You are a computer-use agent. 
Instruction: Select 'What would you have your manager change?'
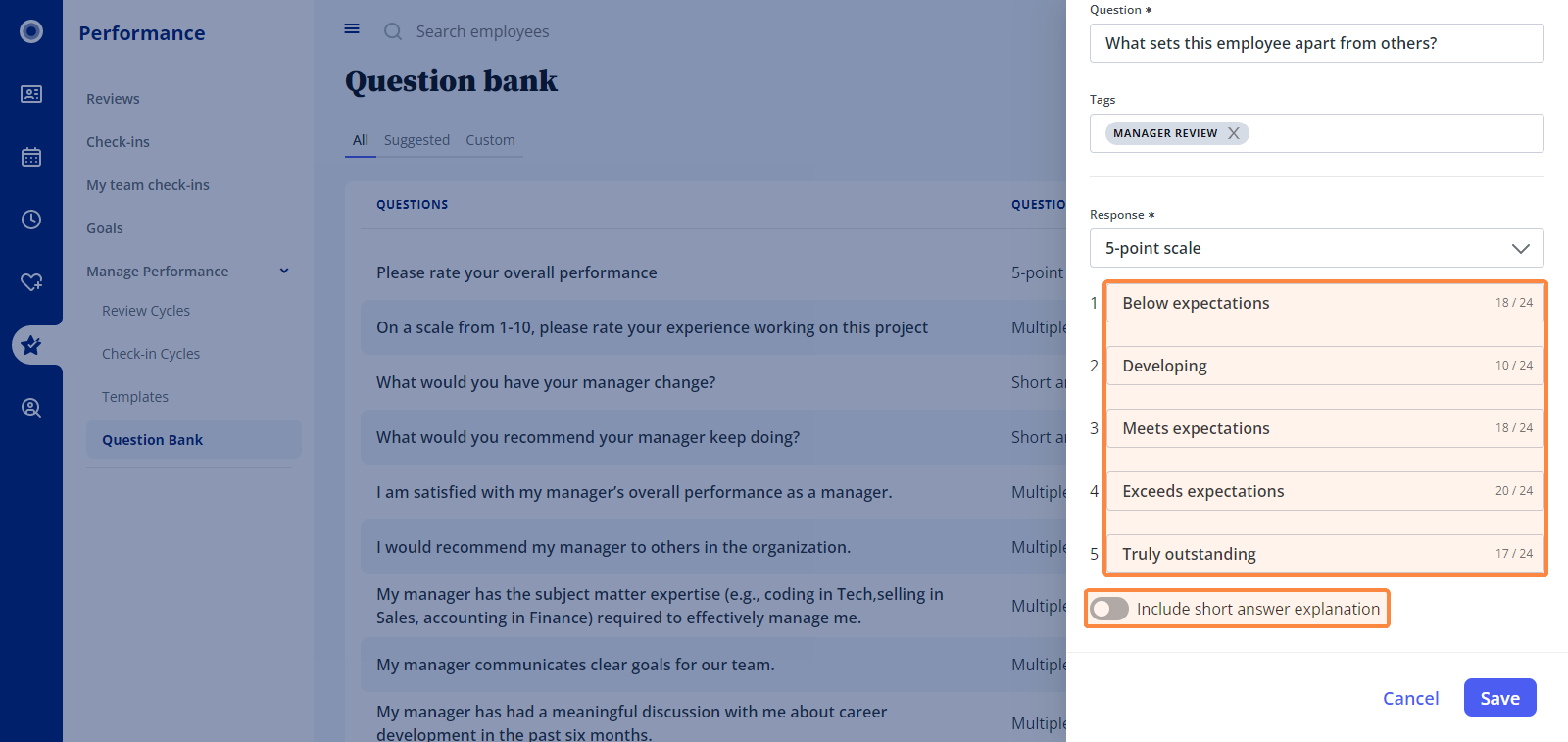pyautogui.click(x=545, y=382)
